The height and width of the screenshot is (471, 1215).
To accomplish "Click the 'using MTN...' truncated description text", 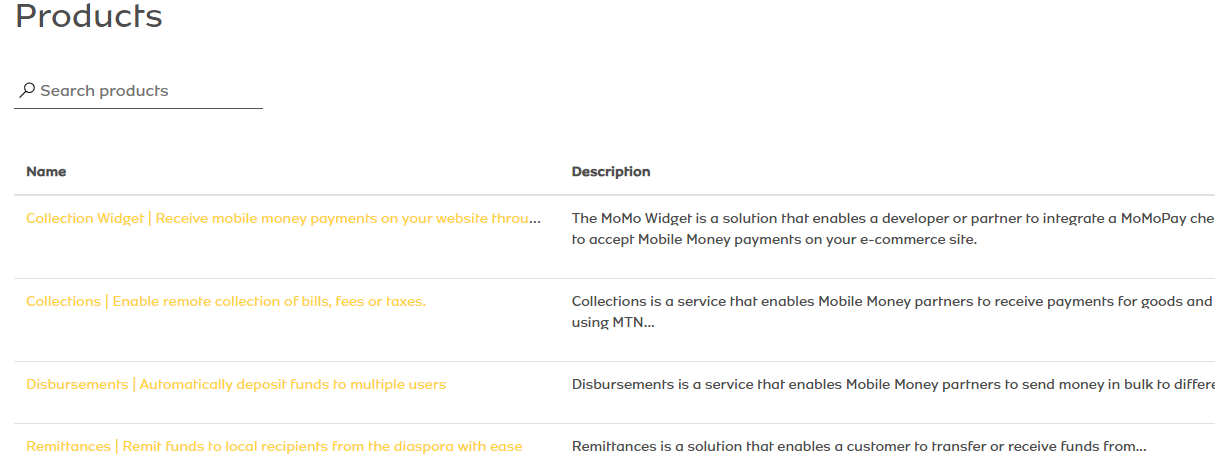I will [613, 322].
